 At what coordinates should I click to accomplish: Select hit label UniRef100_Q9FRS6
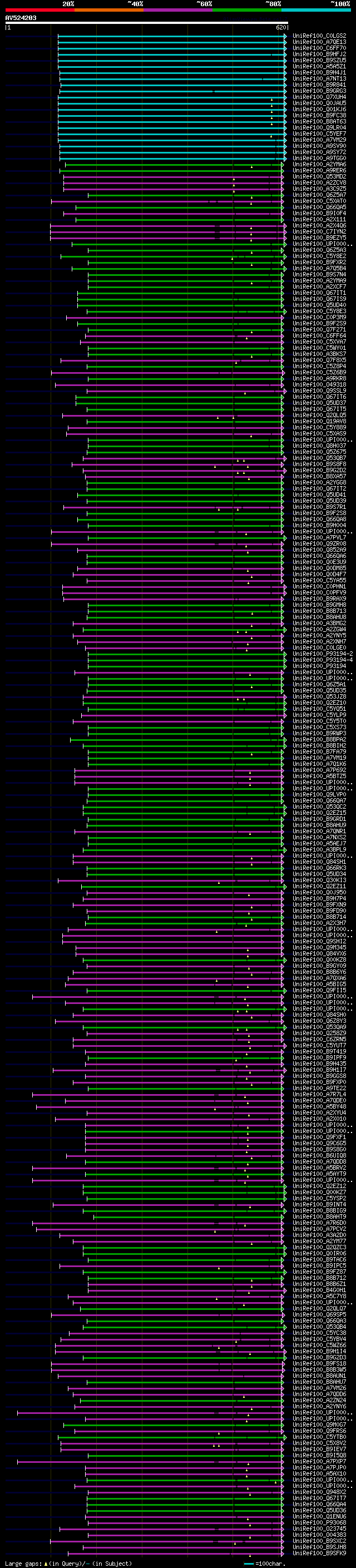pos(319,1431)
